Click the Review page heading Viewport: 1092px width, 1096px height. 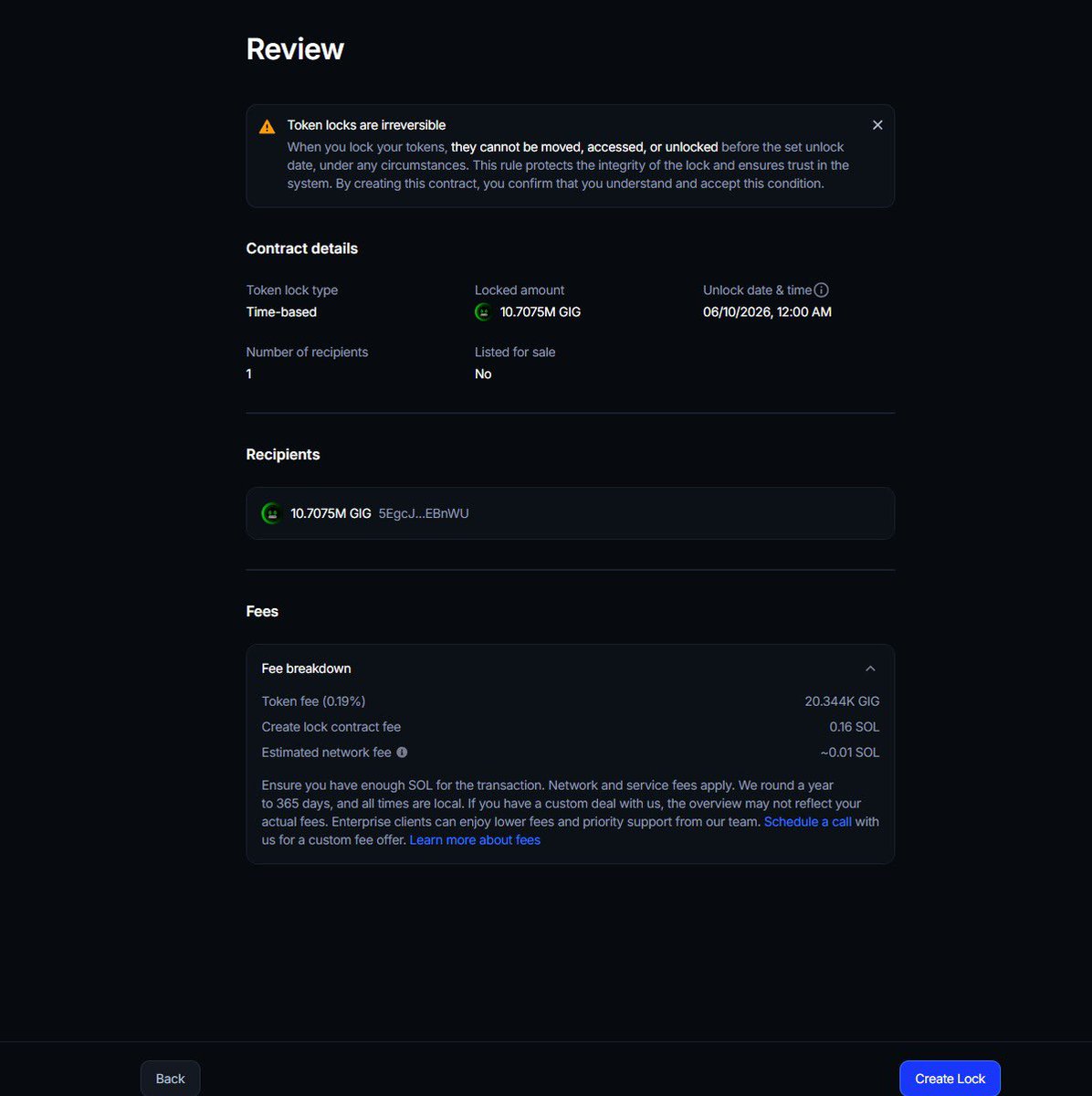(x=295, y=49)
